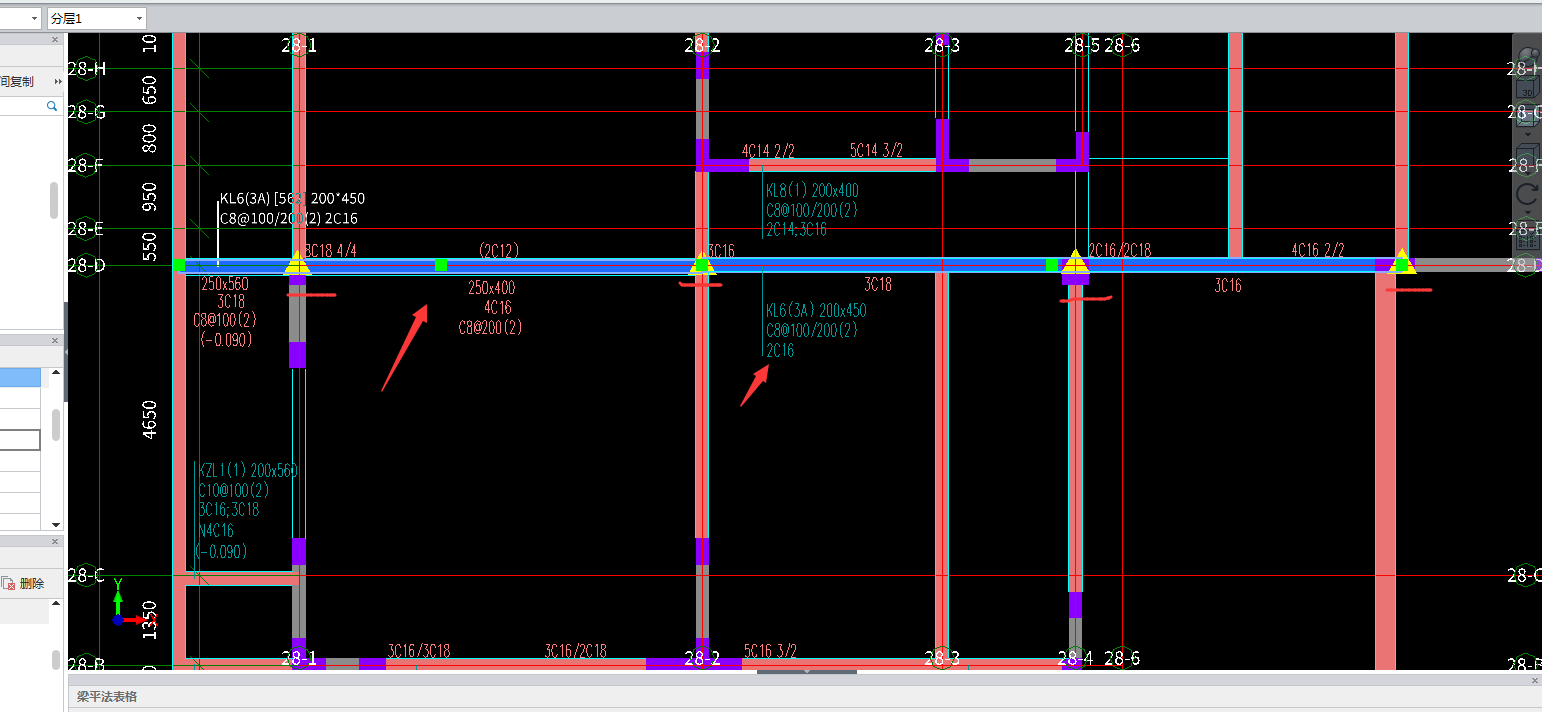Close the bottom left side panel

(x=55, y=541)
